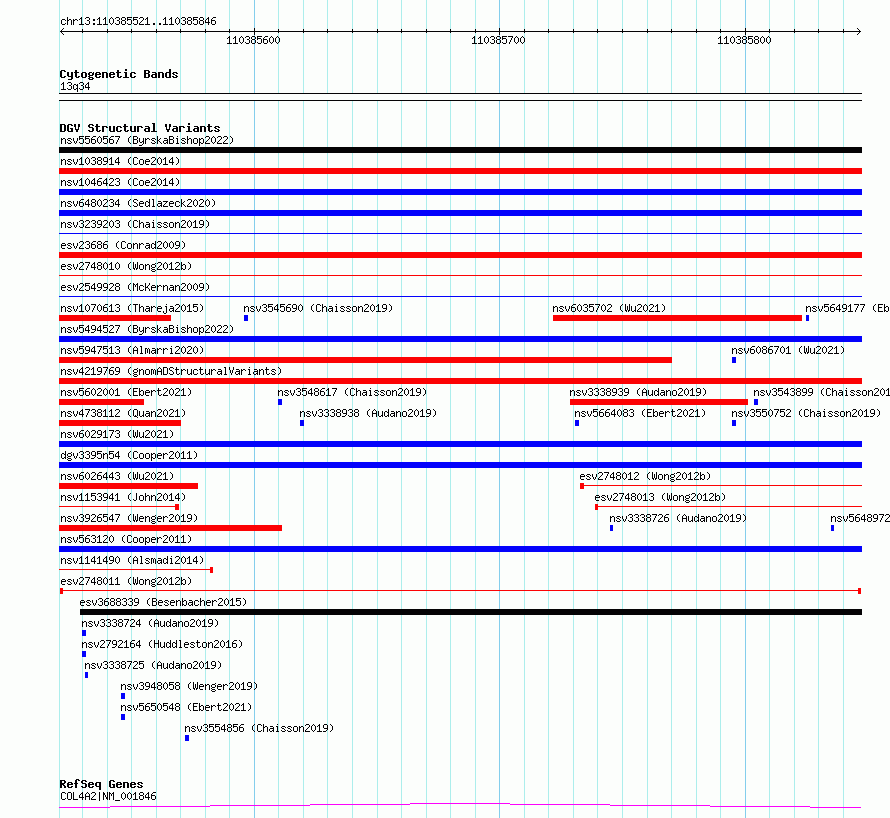Select the blue marker under nsv3338726 (Audano2019)
890x818 pixels.
611,528
